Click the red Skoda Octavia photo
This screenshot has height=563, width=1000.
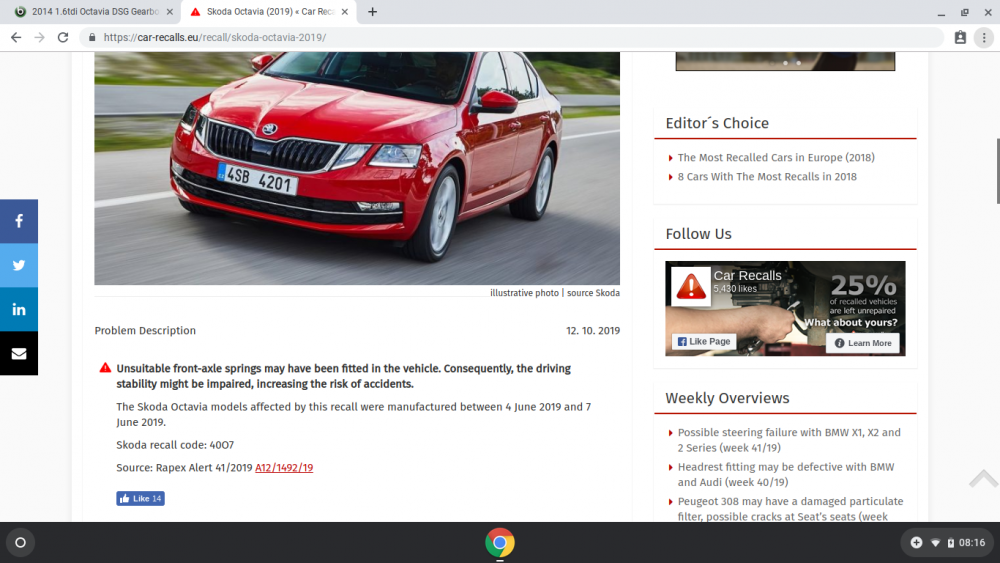(357, 168)
